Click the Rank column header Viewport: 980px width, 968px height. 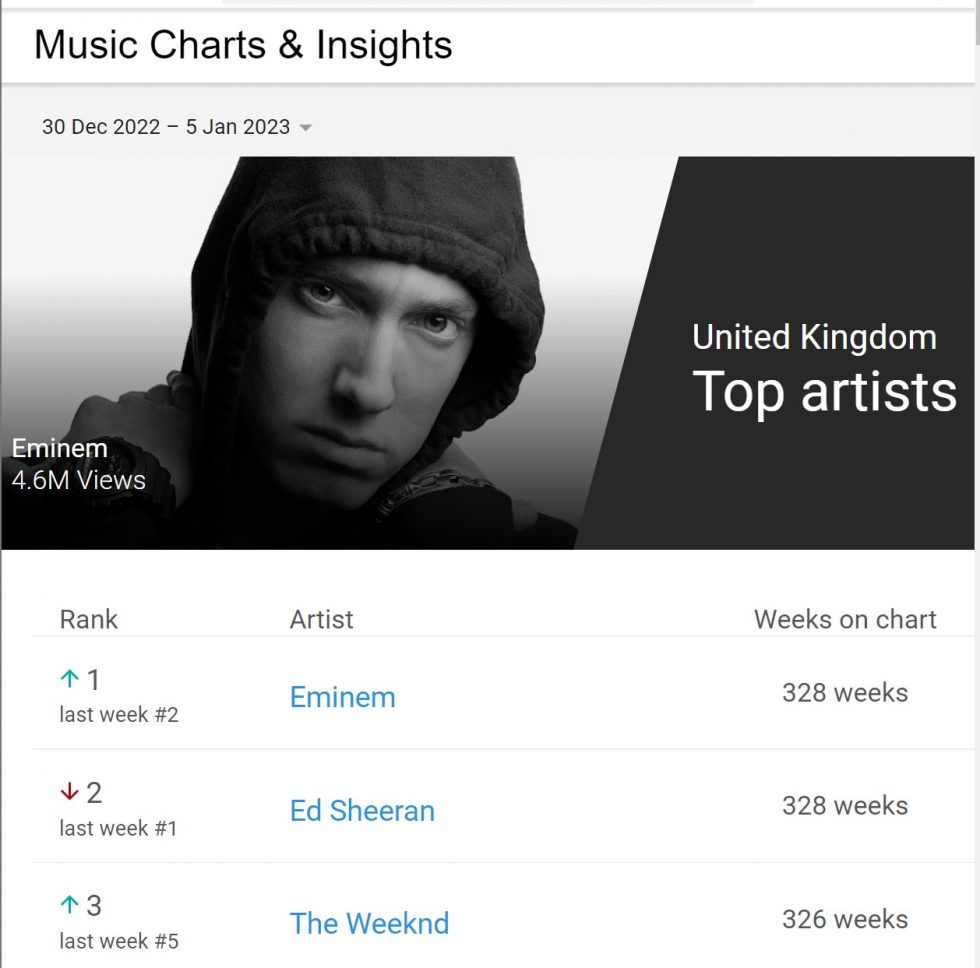tap(88, 619)
